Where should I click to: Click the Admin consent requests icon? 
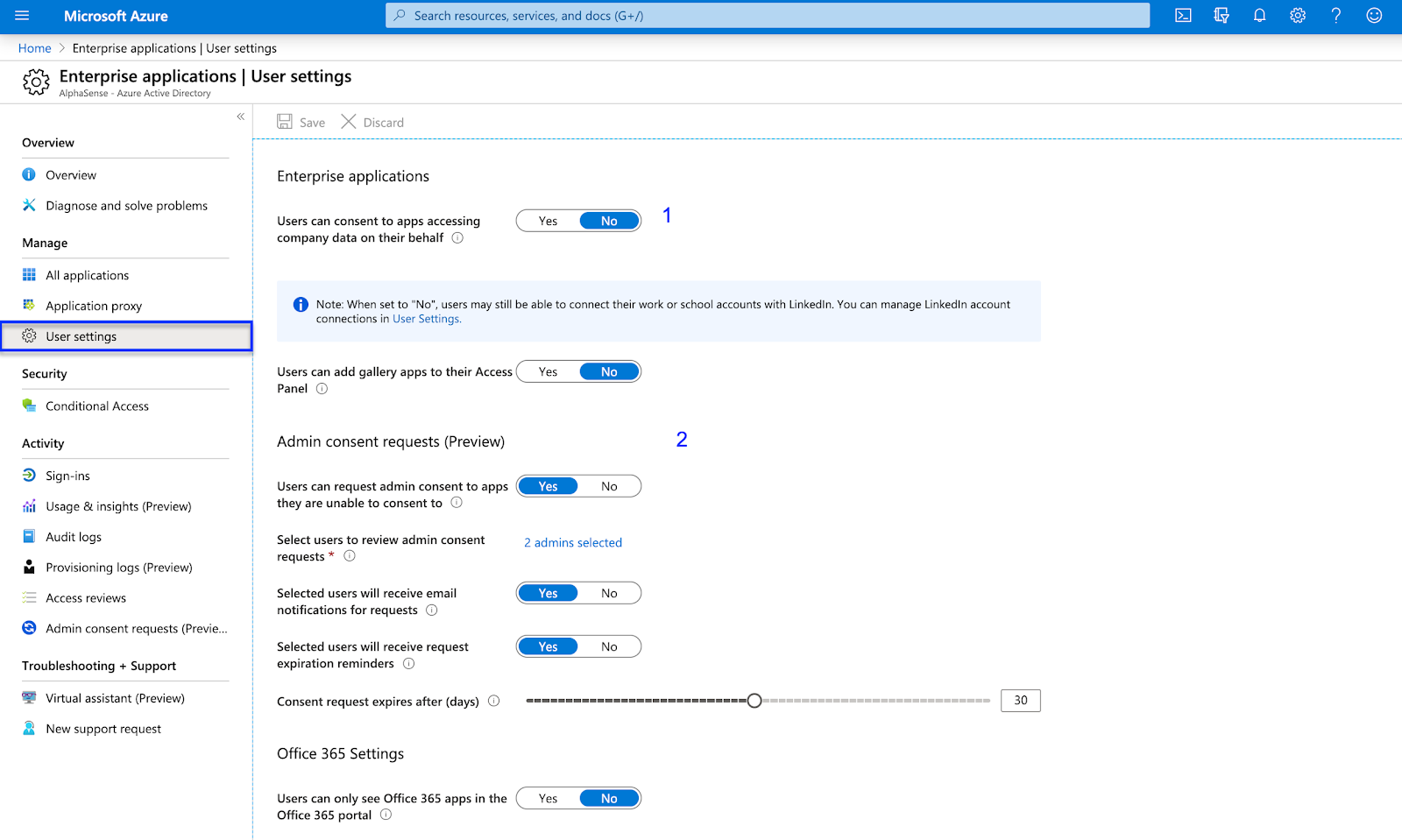[x=29, y=628]
